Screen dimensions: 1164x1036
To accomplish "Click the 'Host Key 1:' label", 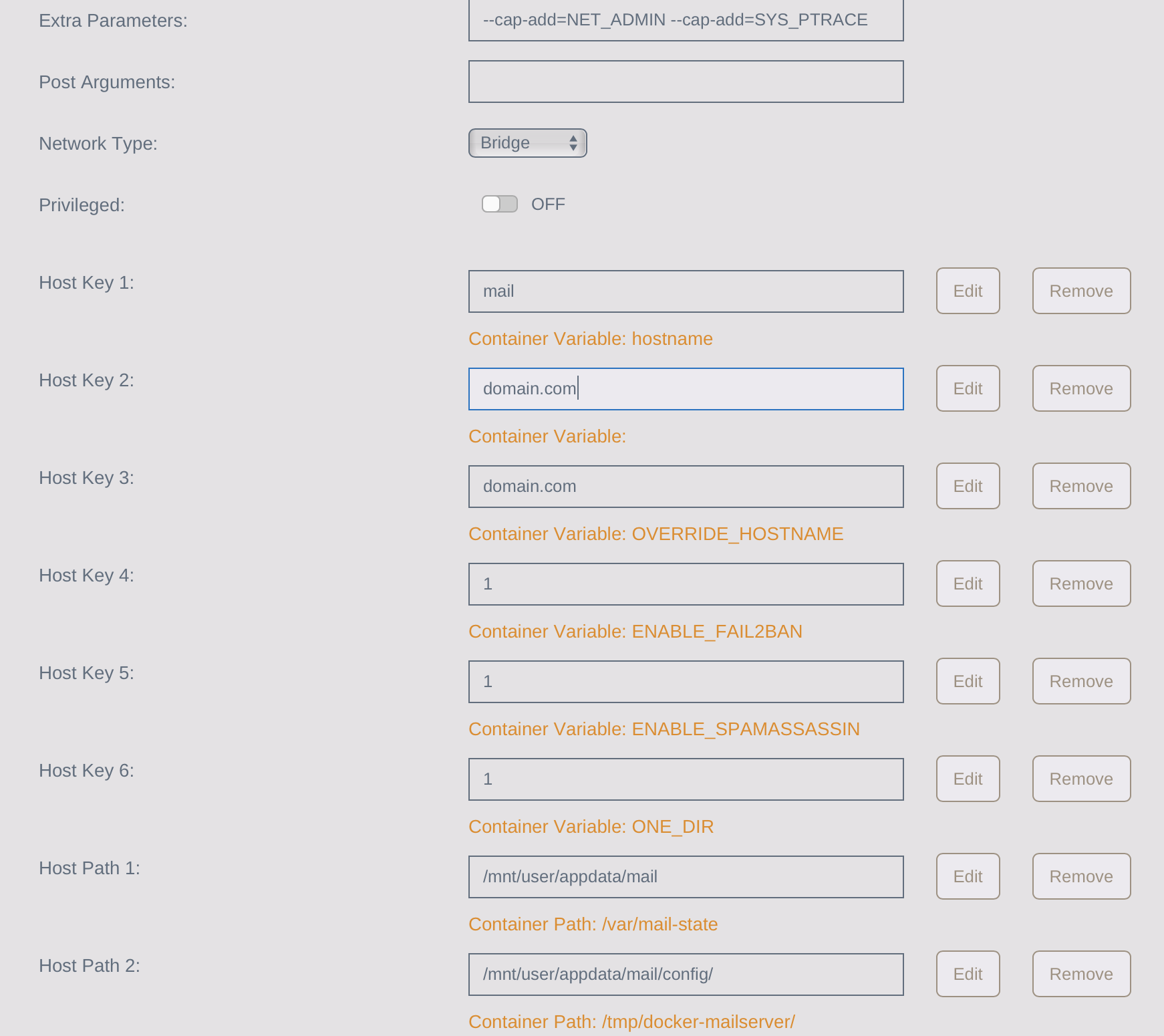I will tap(86, 283).
